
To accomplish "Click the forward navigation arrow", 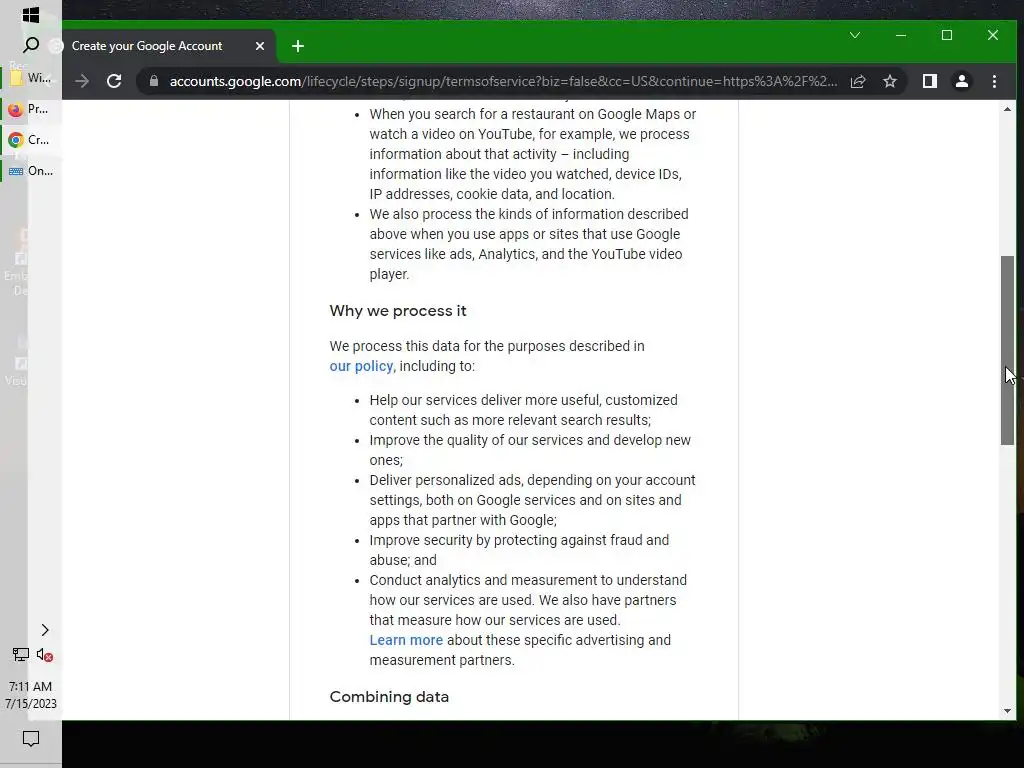I will (82, 81).
